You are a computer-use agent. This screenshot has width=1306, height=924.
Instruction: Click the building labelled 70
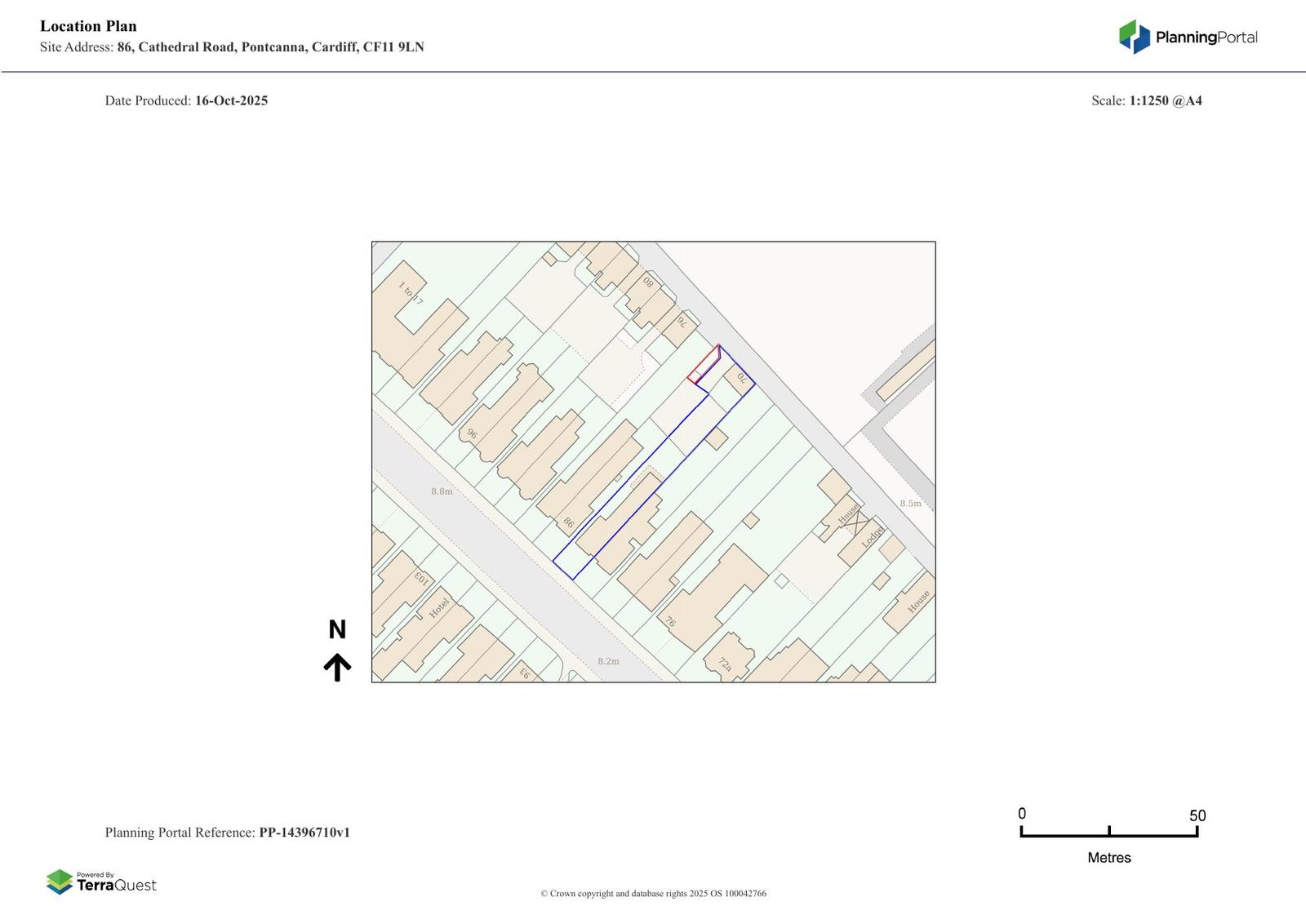click(x=740, y=380)
